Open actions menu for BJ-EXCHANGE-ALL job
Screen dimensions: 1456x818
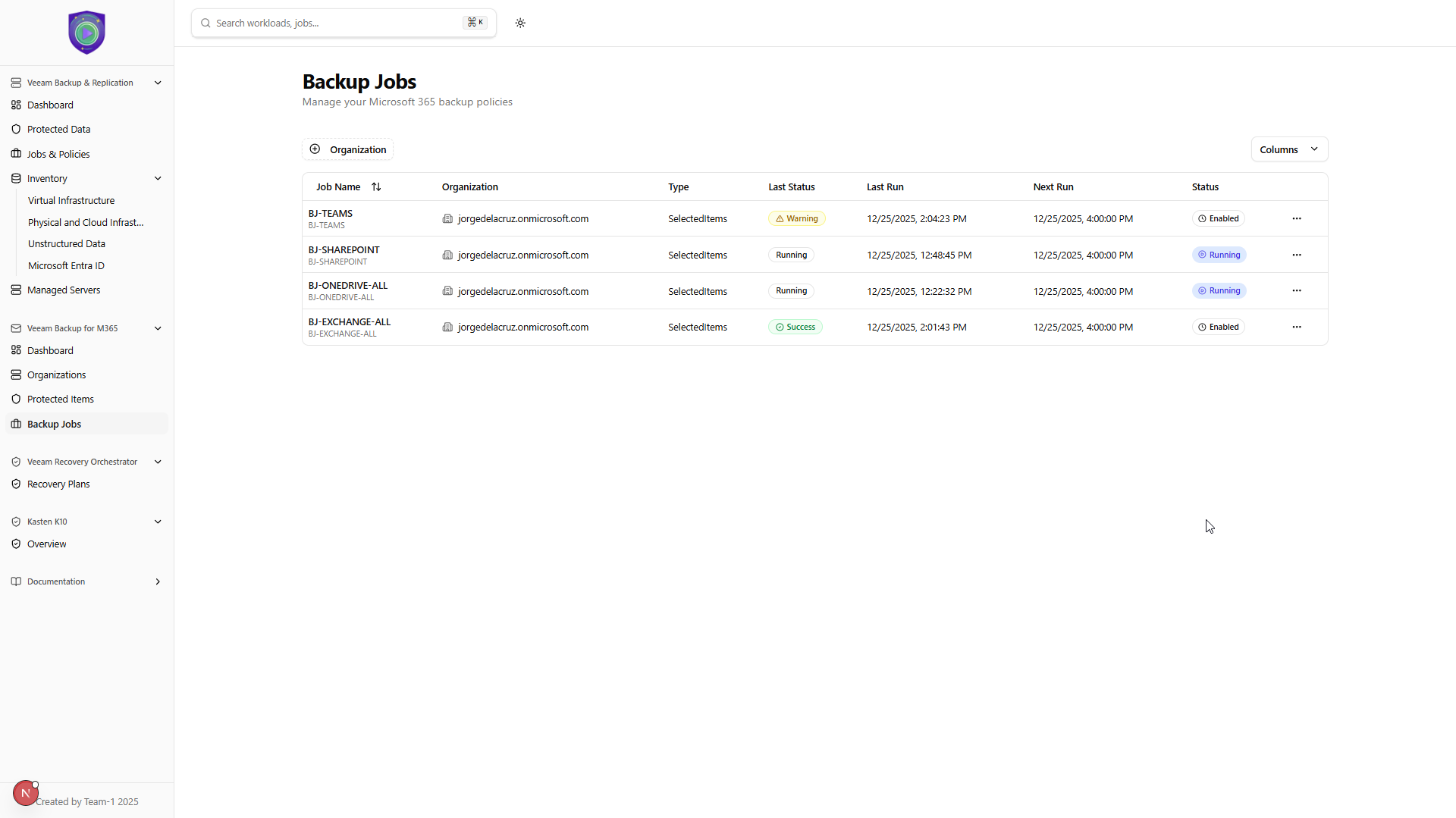tap(1296, 327)
